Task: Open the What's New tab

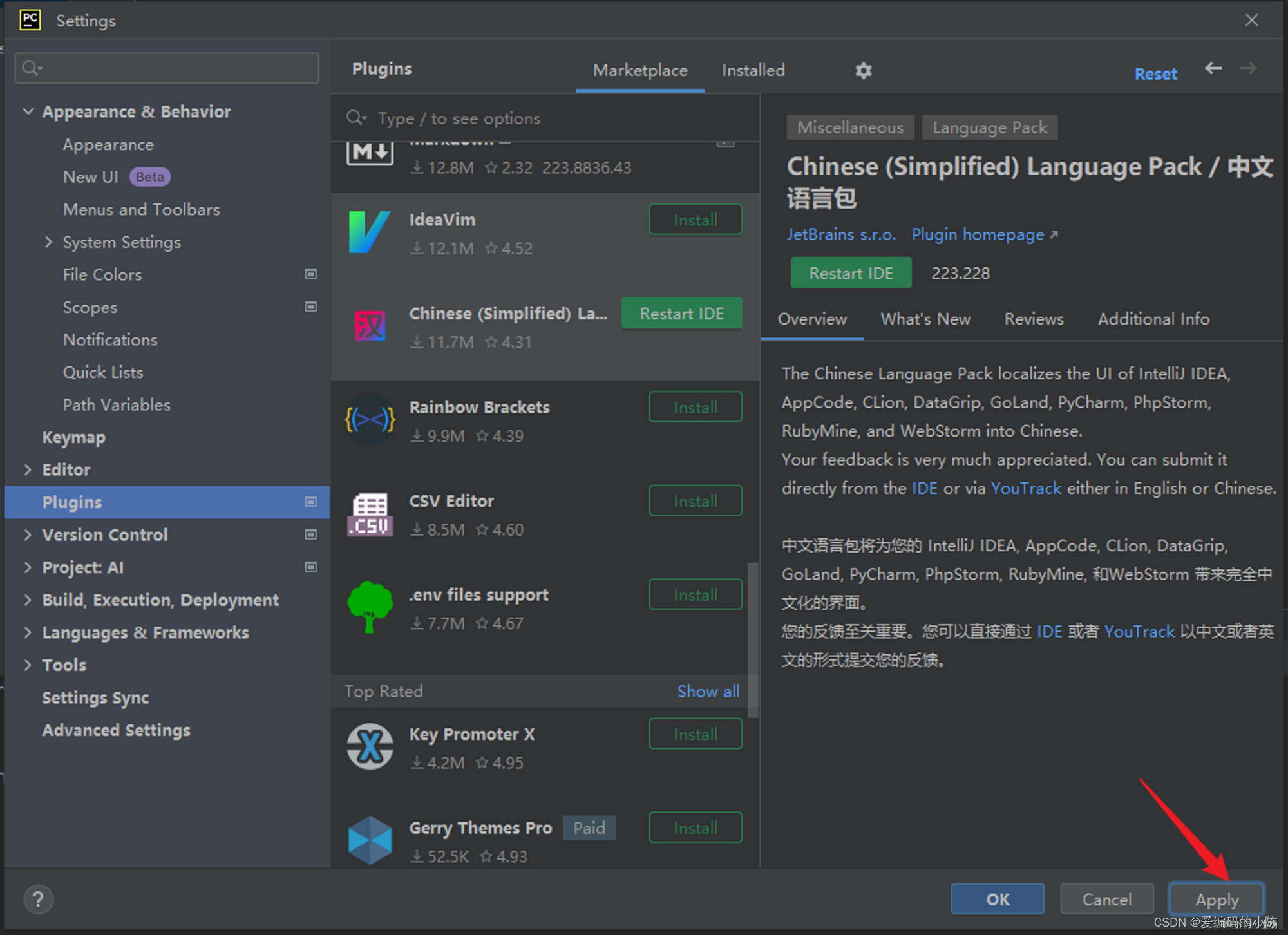Action: pyautogui.click(x=925, y=319)
